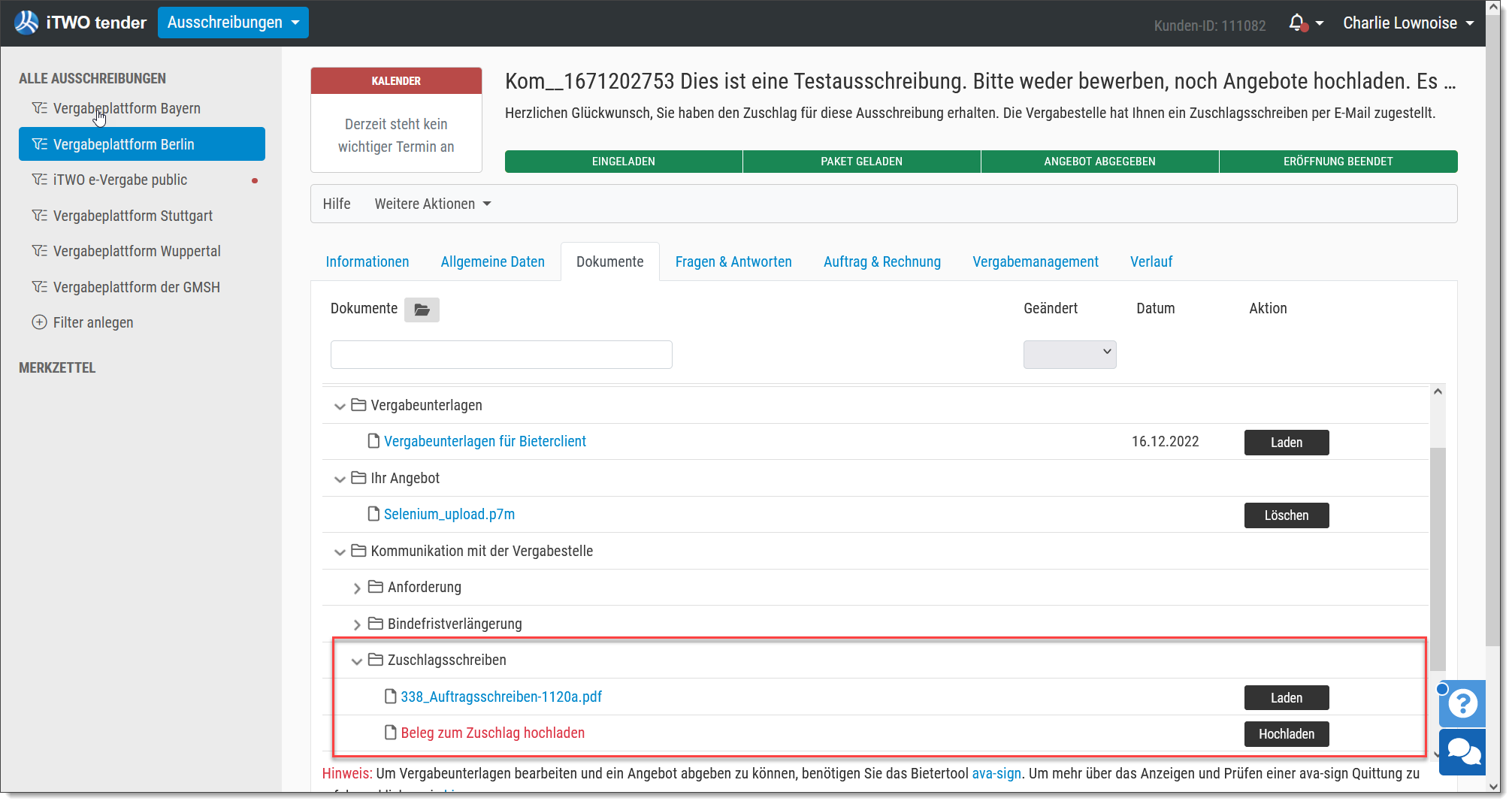The image size is (1512, 804).
Task: Click Laden for 338_Auftragsschreiben-1120a.pdf
Action: pyautogui.click(x=1287, y=698)
